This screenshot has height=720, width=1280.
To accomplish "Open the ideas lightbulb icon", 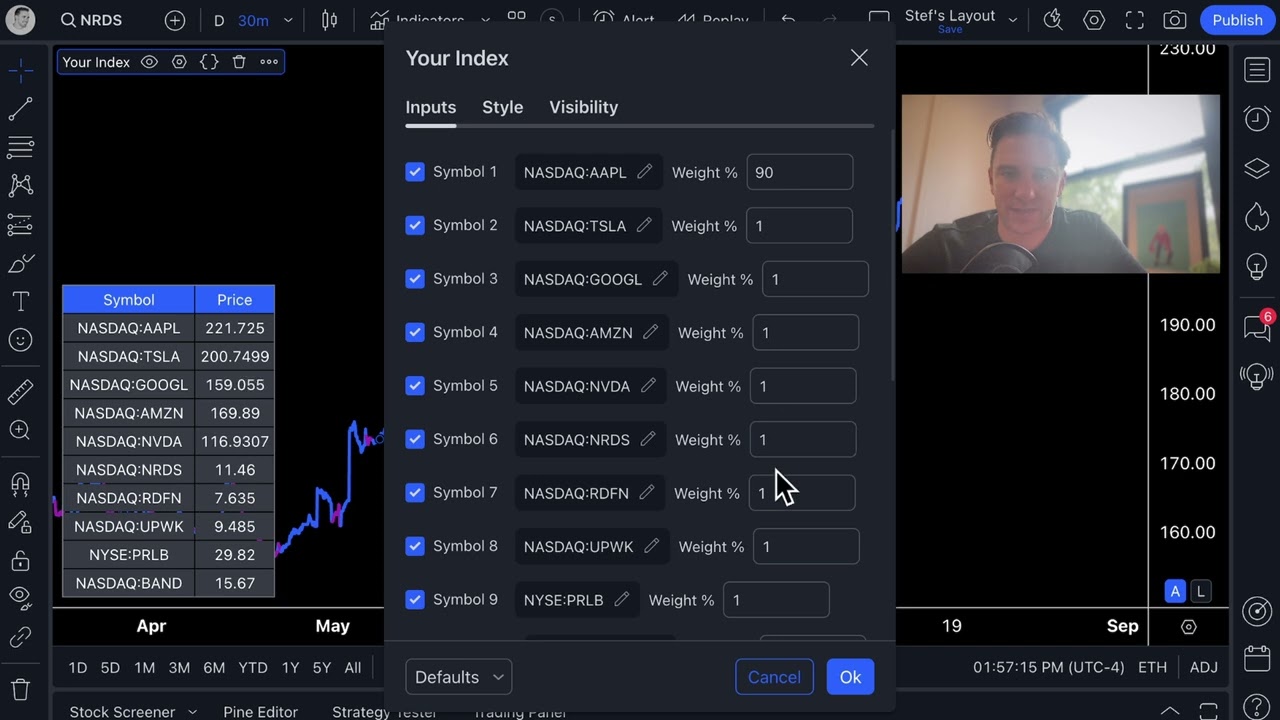I will coord(1257,266).
